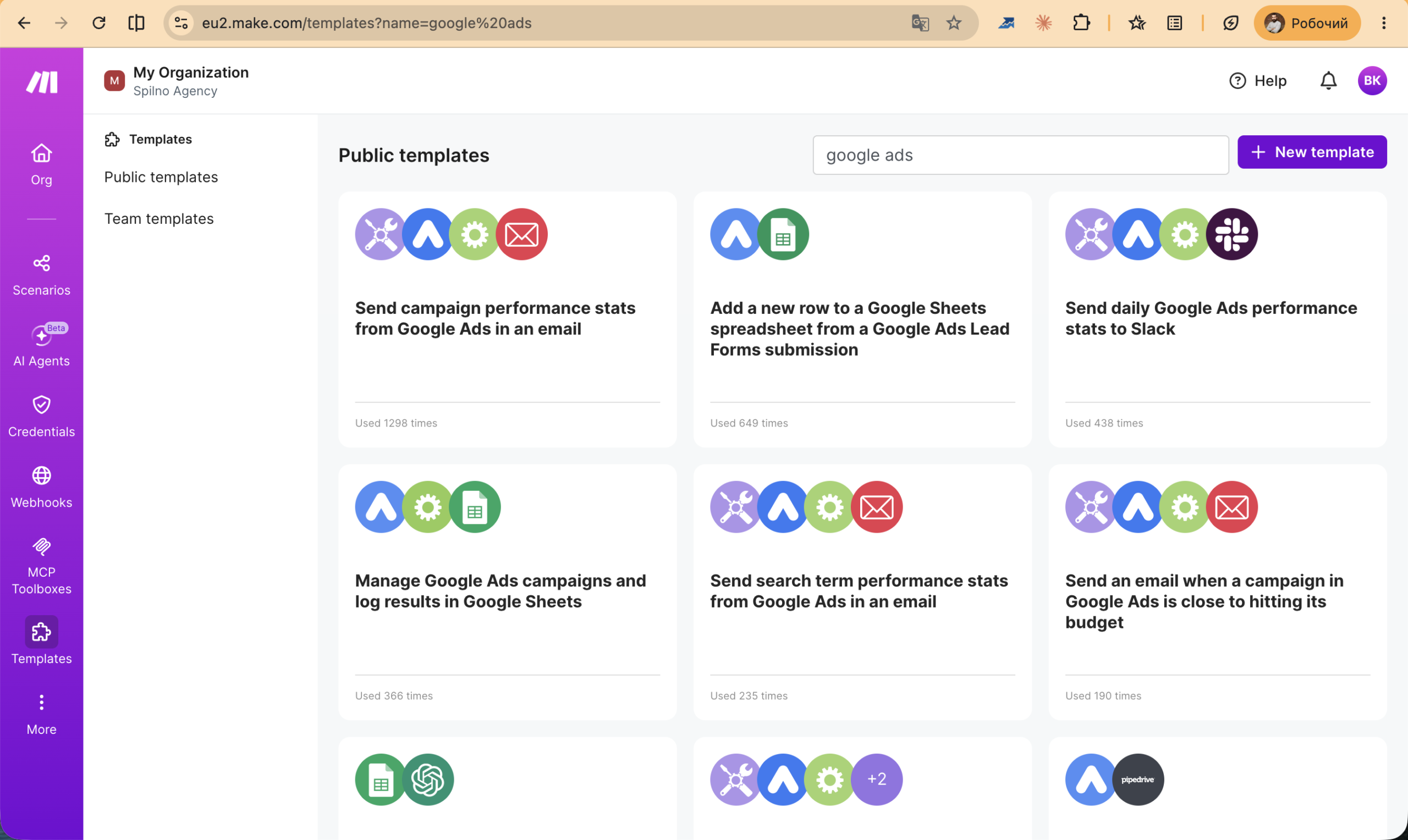1408x840 pixels.
Task: Open Webhooks section
Action: tap(41, 488)
